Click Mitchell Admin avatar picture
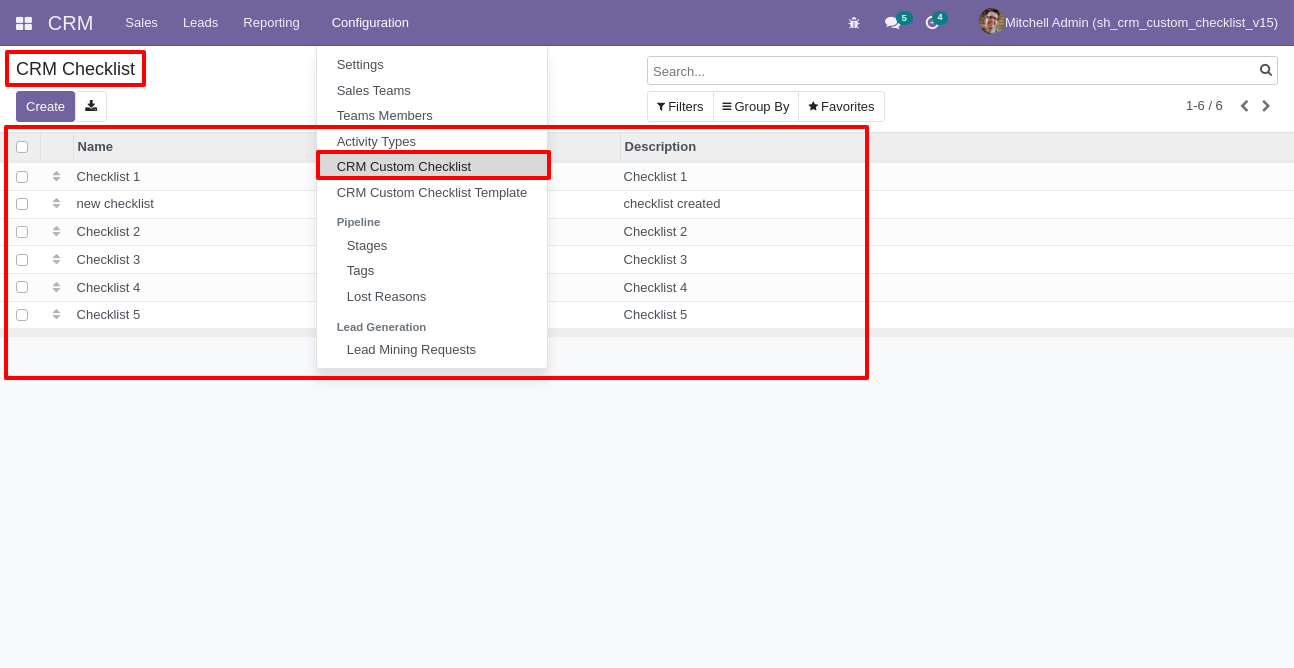 [x=991, y=22]
